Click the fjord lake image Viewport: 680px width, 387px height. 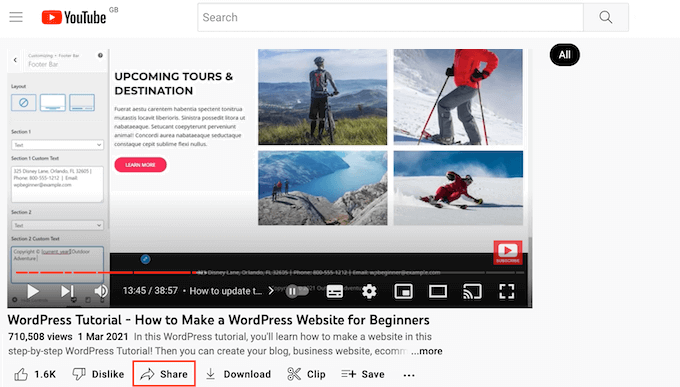pos(322,188)
